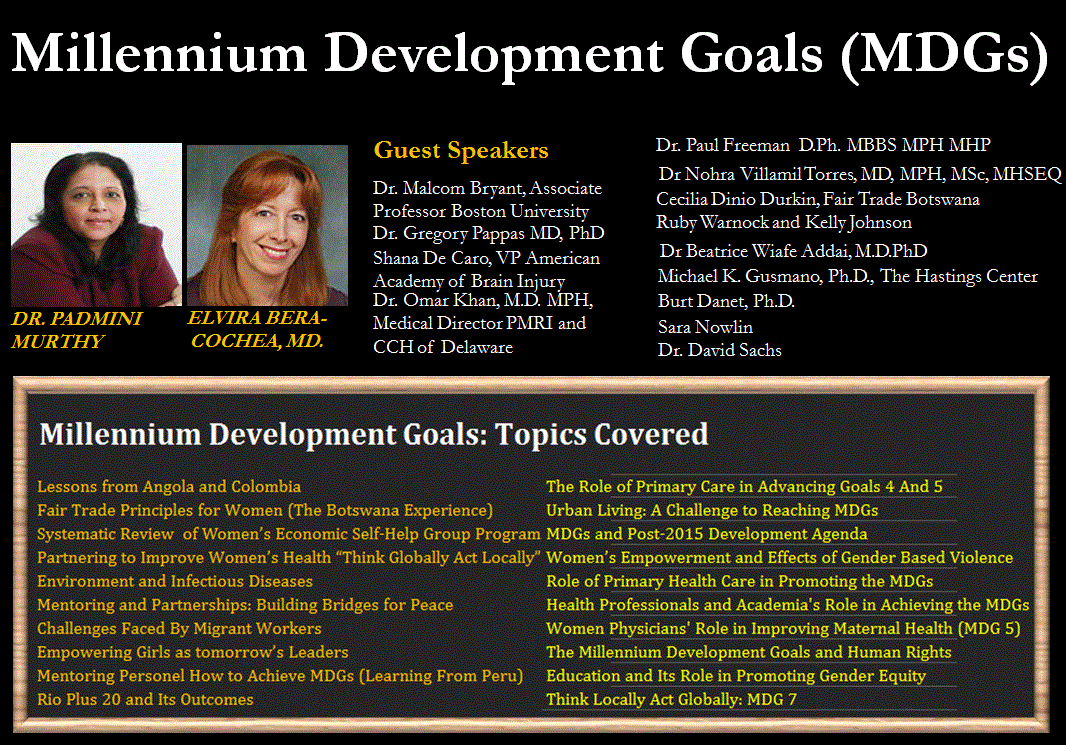Click the 'DR. PADMINI MURTHY' caption
The height and width of the screenshot is (745, 1066).
(x=76, y=330)
